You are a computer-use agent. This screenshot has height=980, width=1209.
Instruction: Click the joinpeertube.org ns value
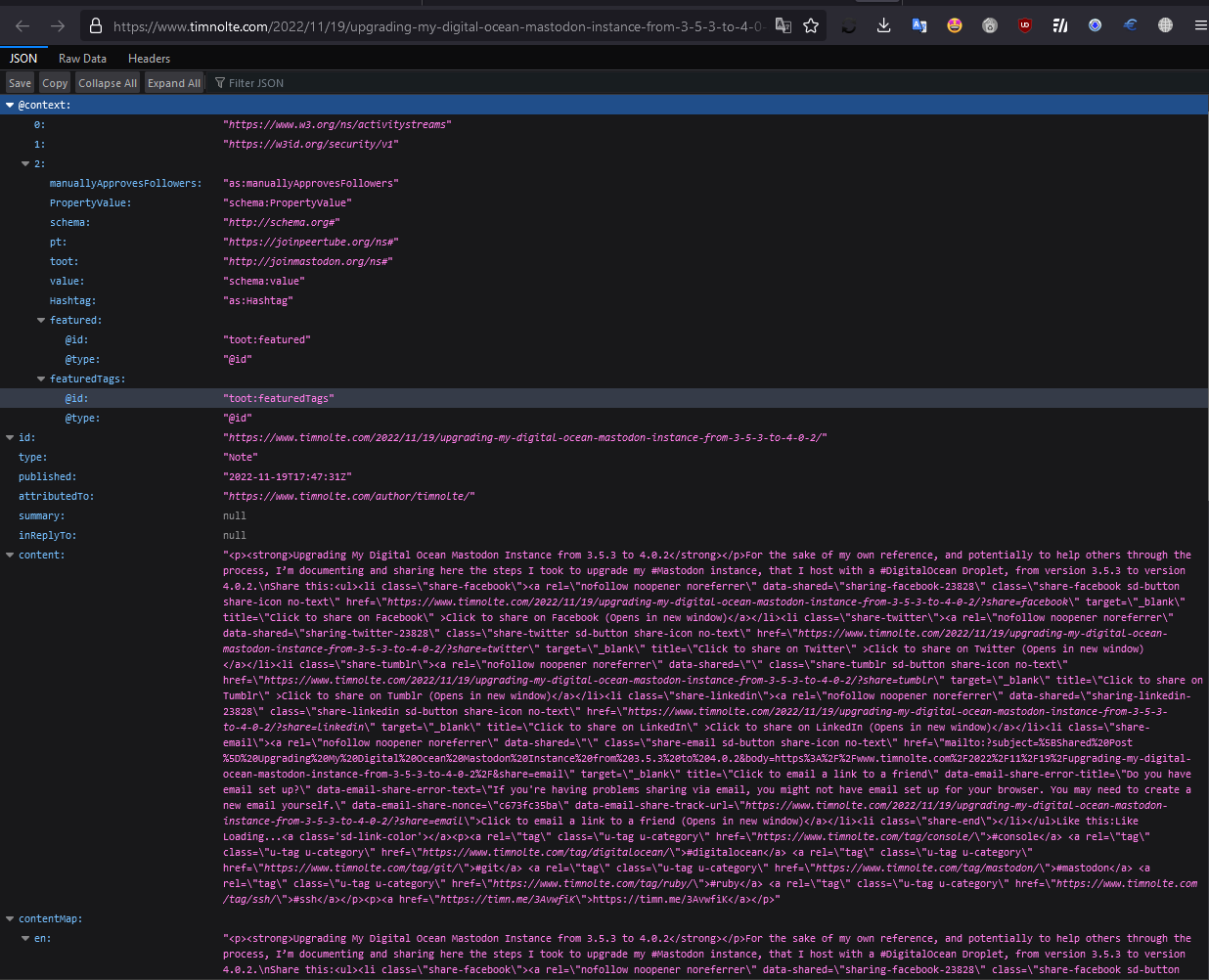pos(311,242)
